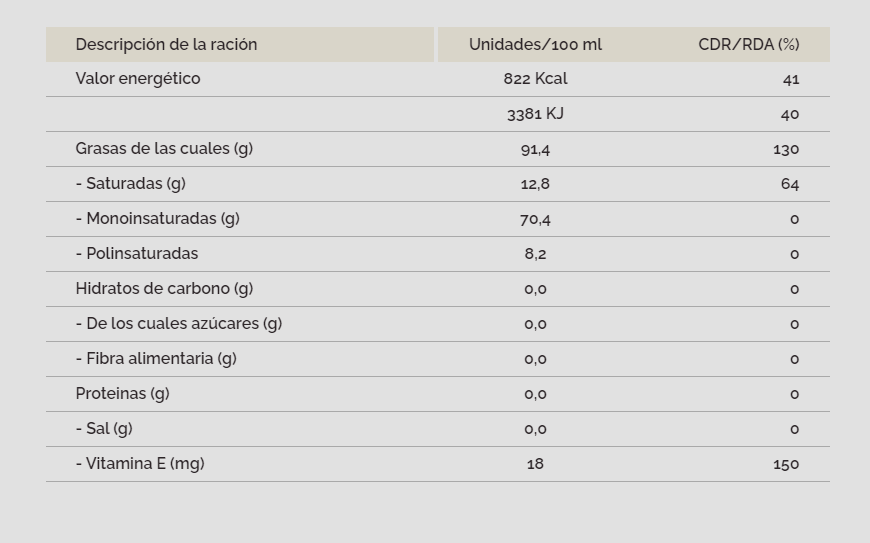
Task: Select the "Unidades/100 ml" column header
Action: coord(535,44)
